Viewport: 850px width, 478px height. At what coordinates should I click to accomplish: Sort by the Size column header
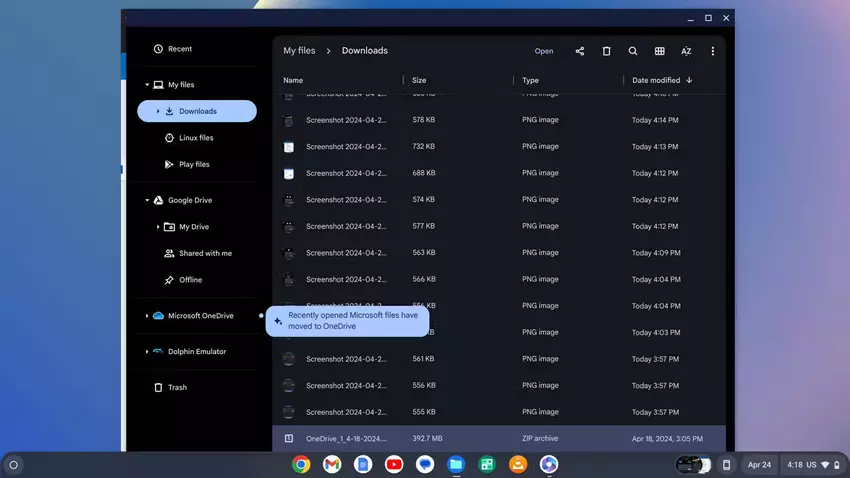click(419, 80)
